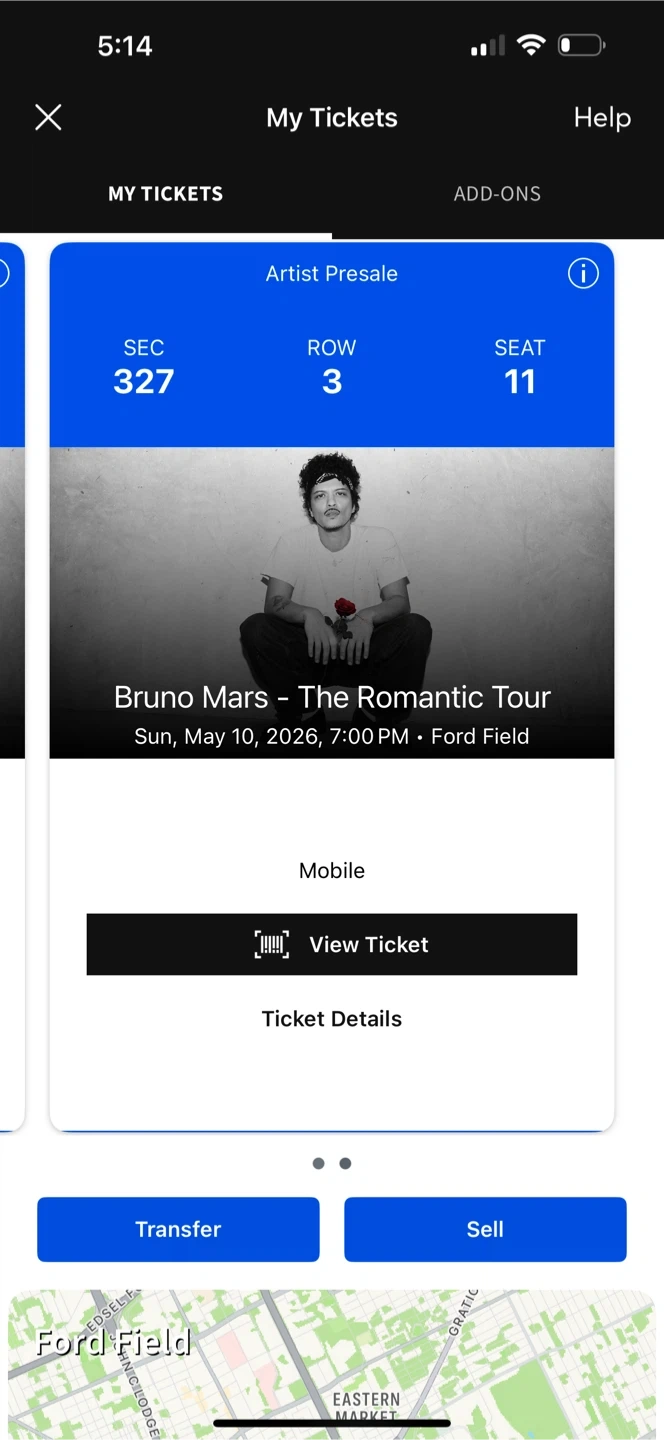Screen dimensions: 664x1440
Task: Select the MY TICKETS tab
Action: [x=166, y=194]
